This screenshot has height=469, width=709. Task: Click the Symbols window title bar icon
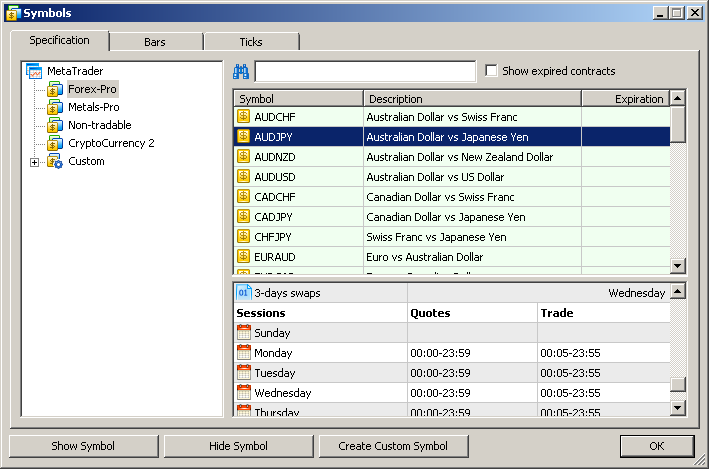pyautogui.click(x=12, y=13)
